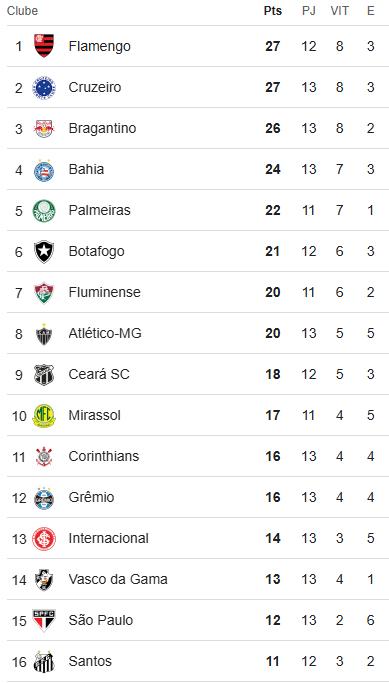Click the Clube column header
This screenshot has height=683, width=389.
click(x=22, y=11)
